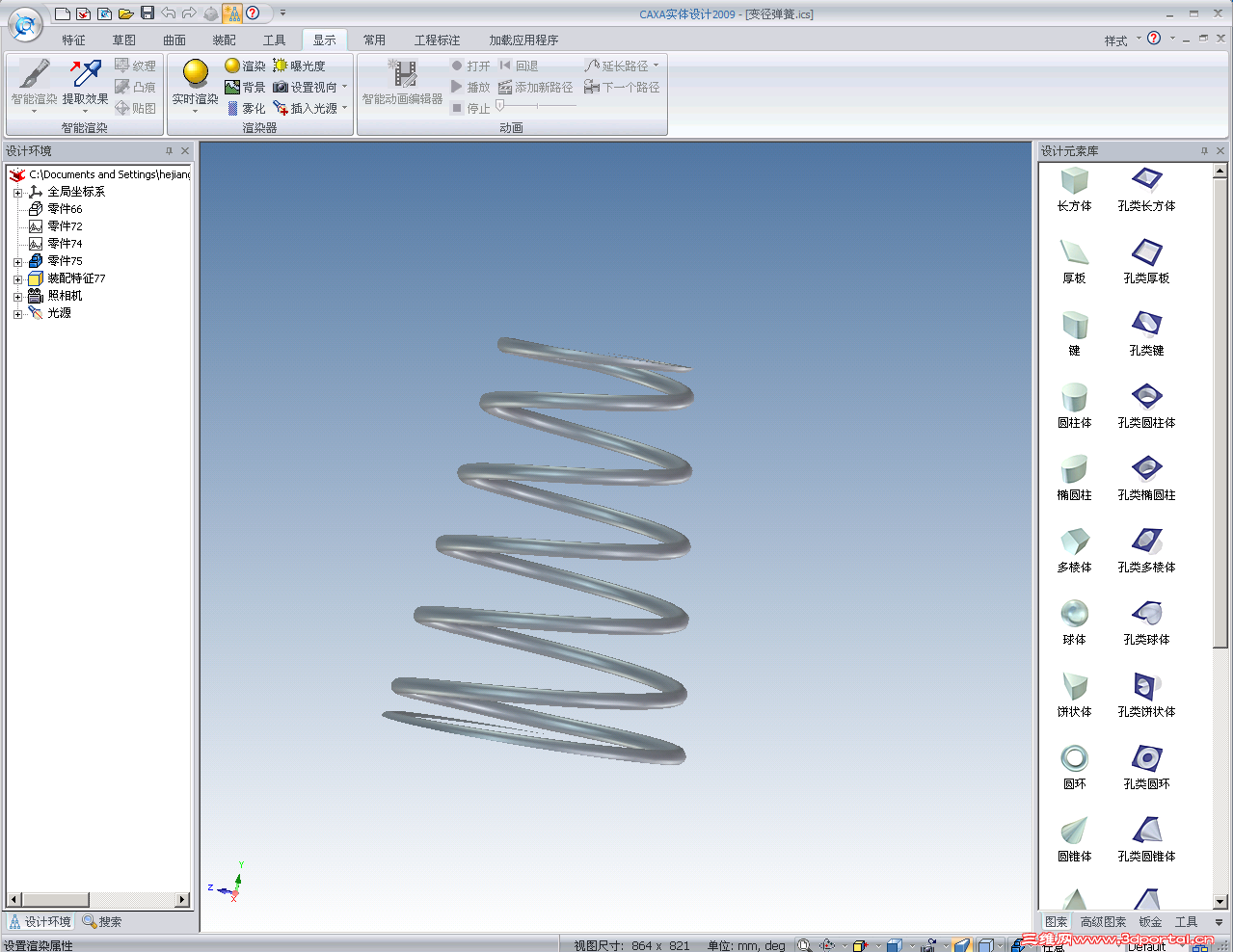This screenshot has width=1233, height=952.
Task: Select 零件74 in the design tree
Action: tap(65, 244)
